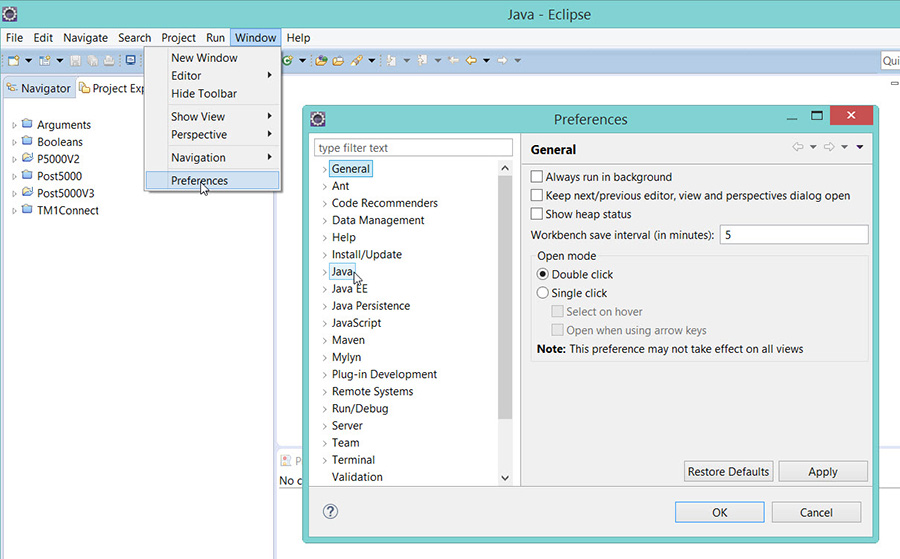The image size is (900, 559).
Task: Click the scroll up arrow in preferences tree
Action: (505, 168)
